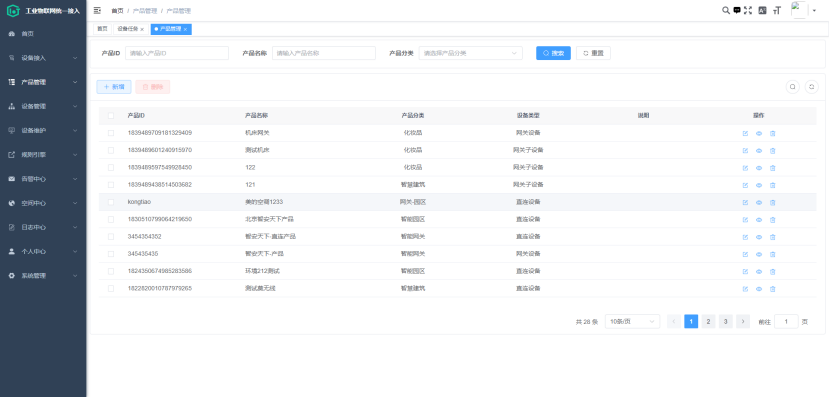The image size is (830, 397).
Task: Edit the product named 122
Action: 745,168
